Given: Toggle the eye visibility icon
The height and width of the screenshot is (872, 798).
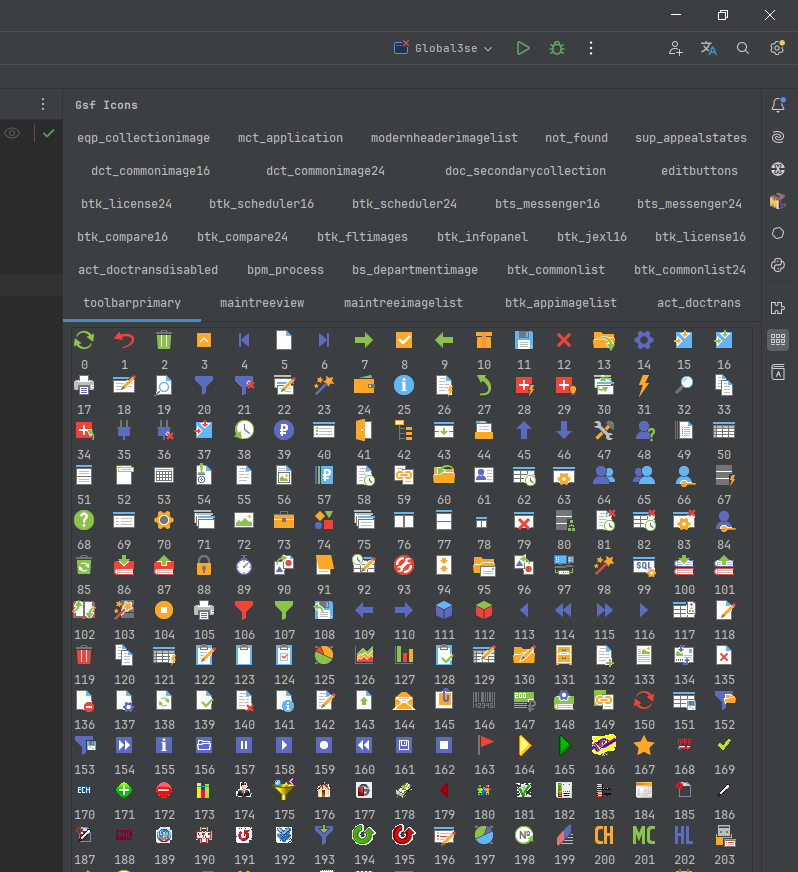Looking at the screenshot, I should 12,133.
